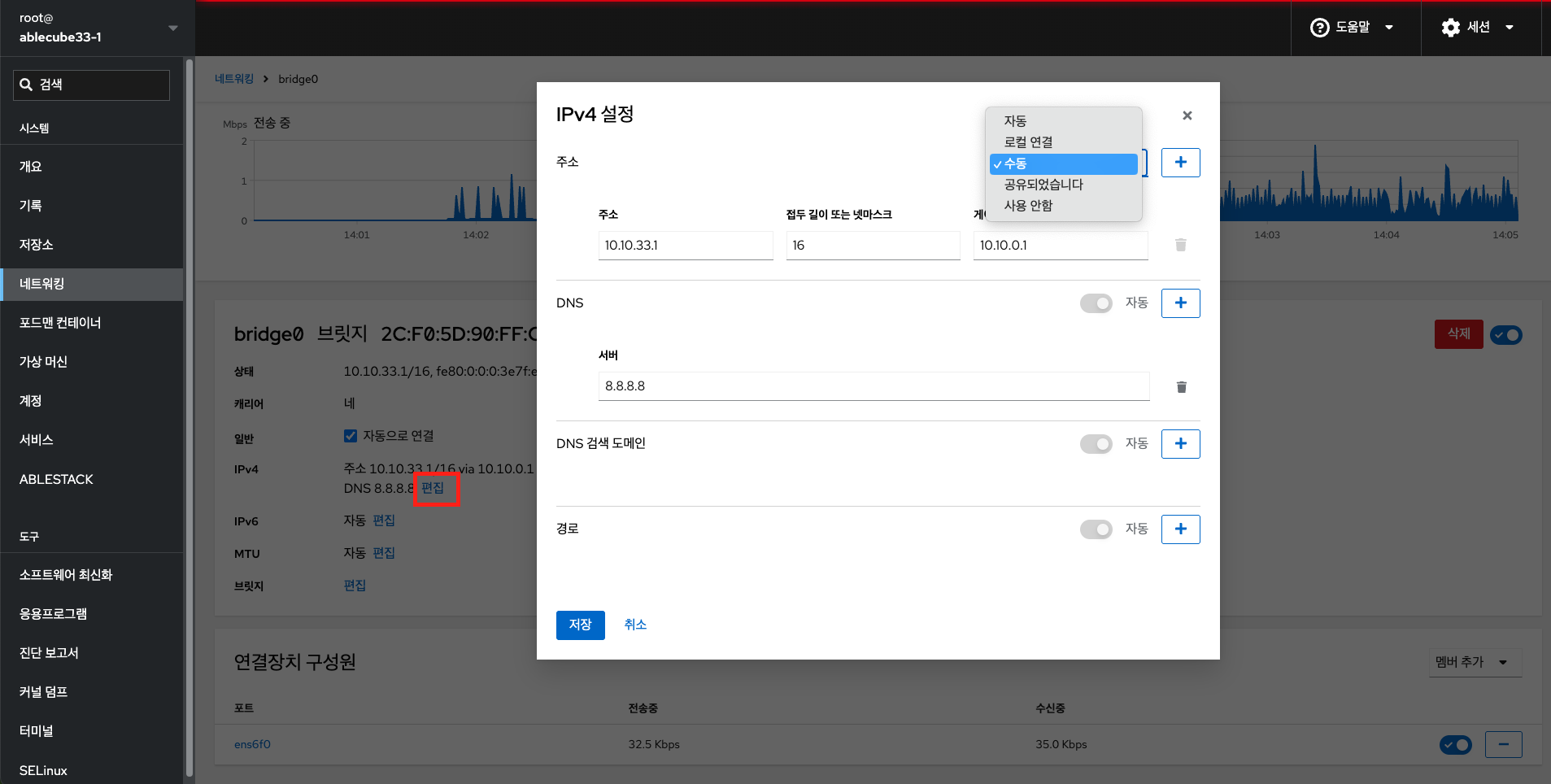Select 자동 from the address mode dropdown list
Screen dimensions: 1551x784
(1015, 121)
